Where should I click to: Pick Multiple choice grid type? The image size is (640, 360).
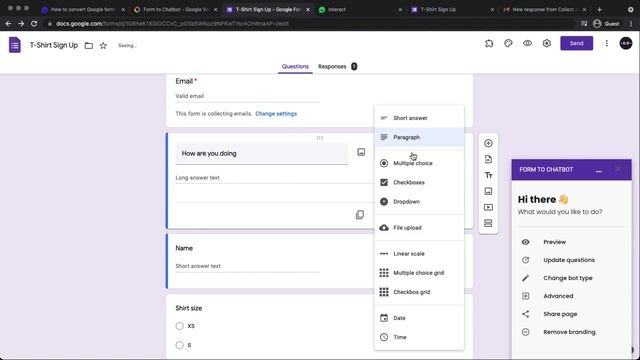point(419,273)
